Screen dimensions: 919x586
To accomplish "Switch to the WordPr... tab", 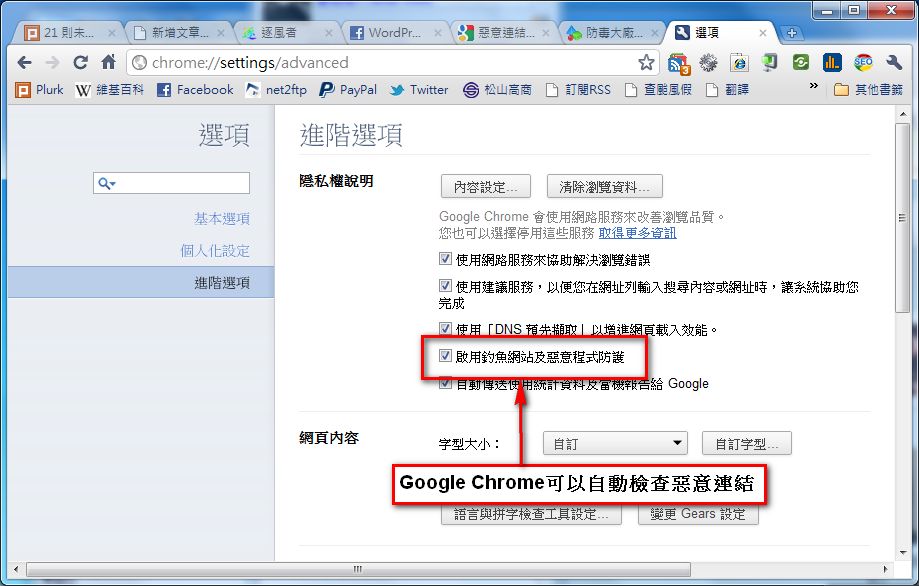I will [x=396, y=33].
